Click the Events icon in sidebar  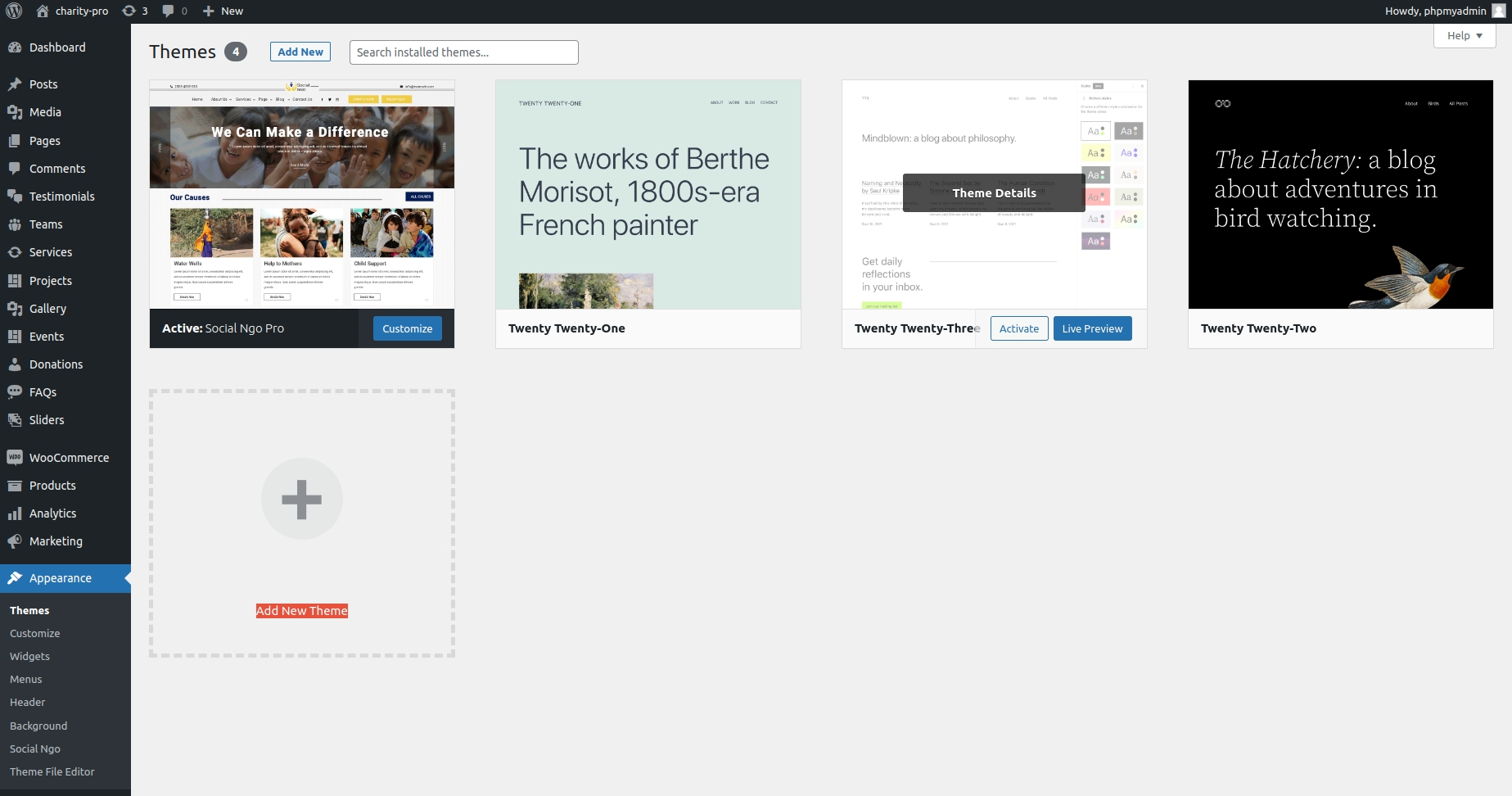coord(15,337)
